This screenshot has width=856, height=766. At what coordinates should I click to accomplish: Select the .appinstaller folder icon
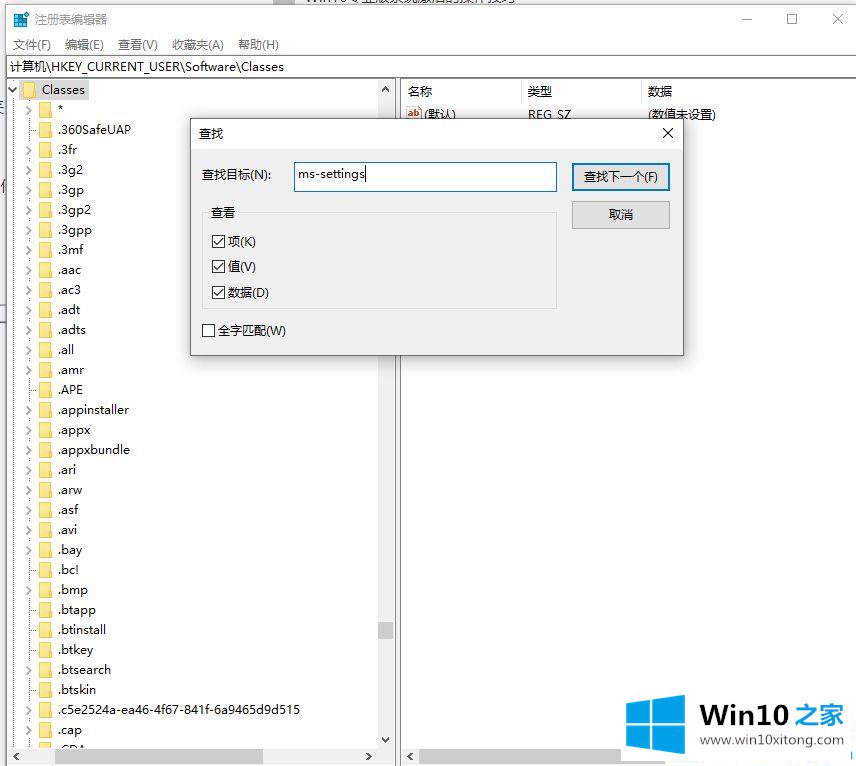pos(45,410)
